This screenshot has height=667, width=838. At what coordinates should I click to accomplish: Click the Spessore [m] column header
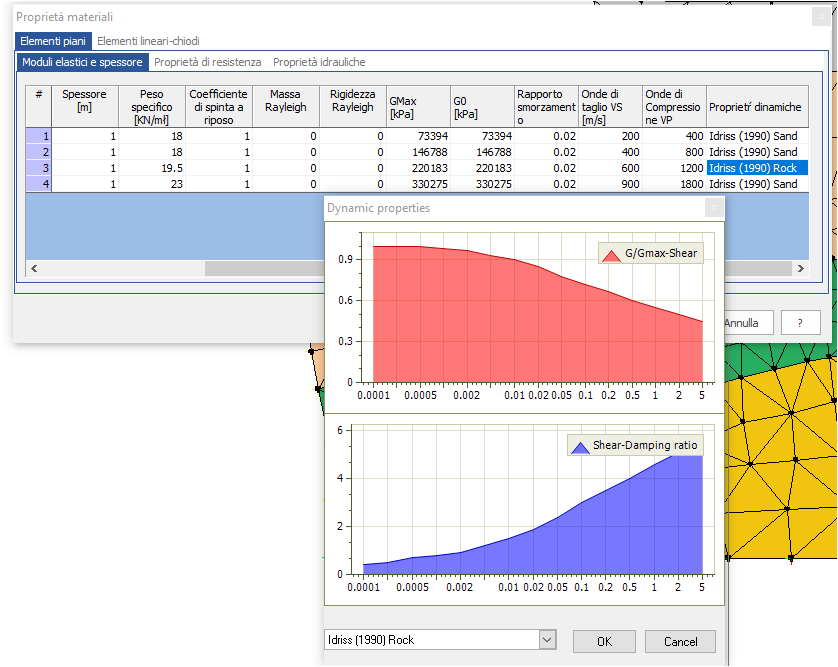(x=85, y=106)
